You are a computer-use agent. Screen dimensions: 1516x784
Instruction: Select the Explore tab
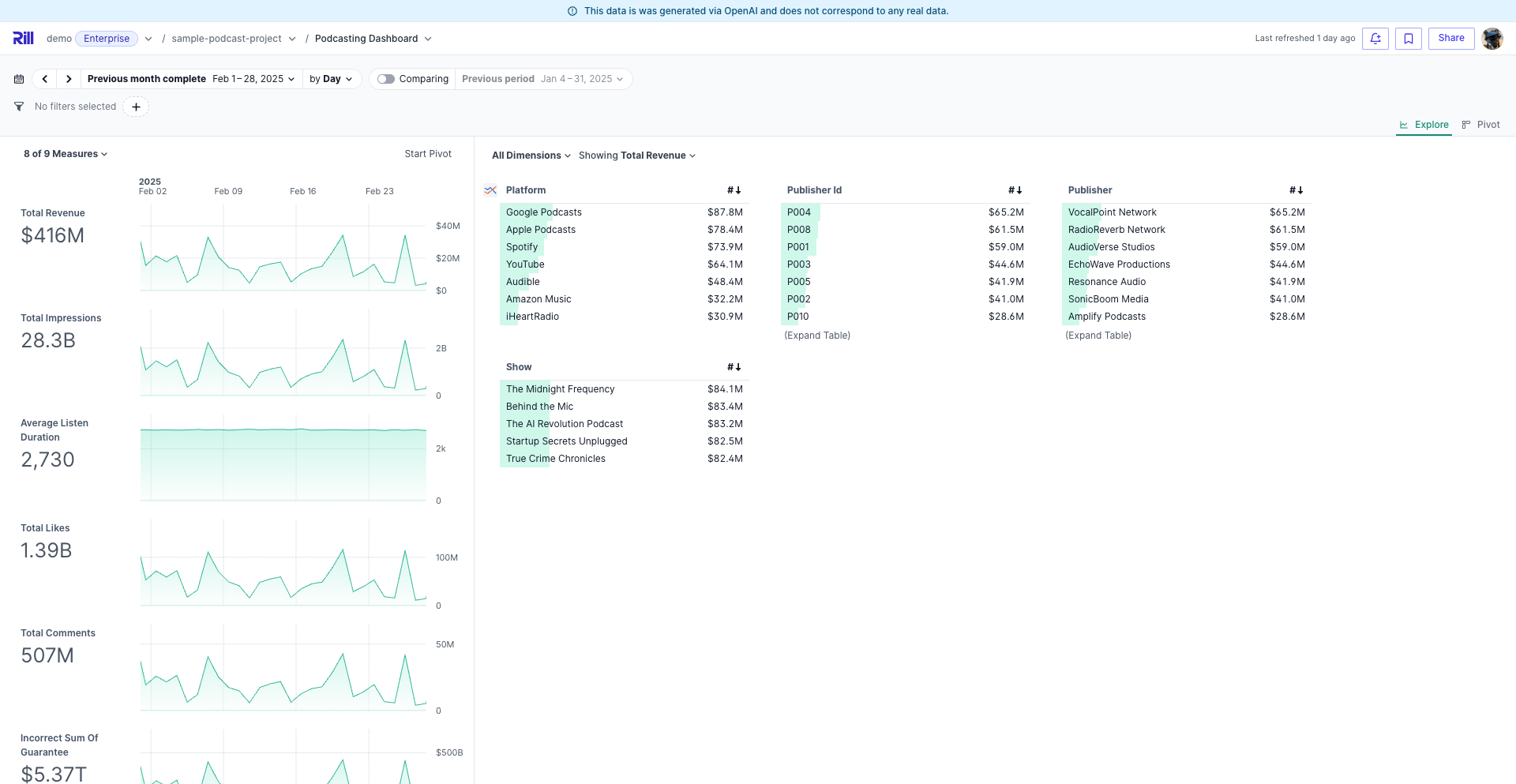[1424, 125]
